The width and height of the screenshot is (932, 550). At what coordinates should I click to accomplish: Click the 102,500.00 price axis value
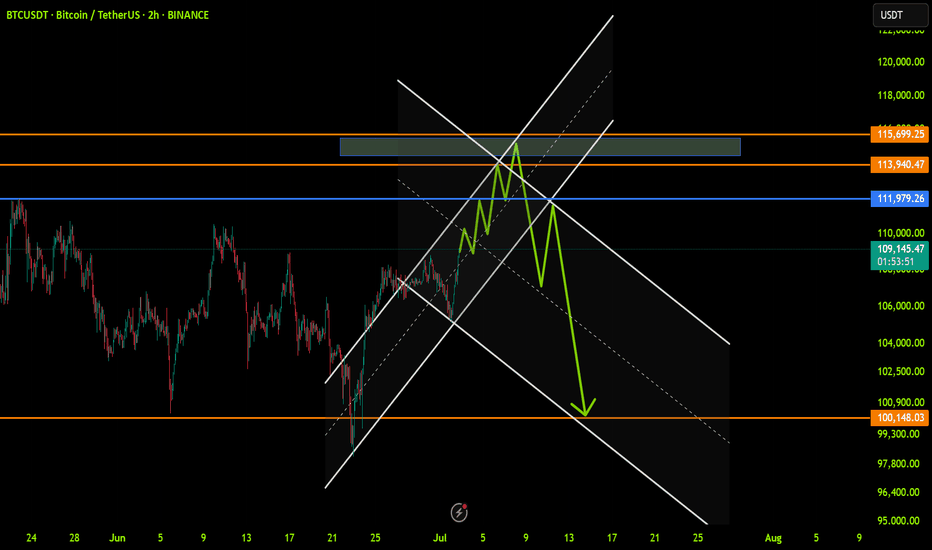pyautogui.click(x=901, y=372)
